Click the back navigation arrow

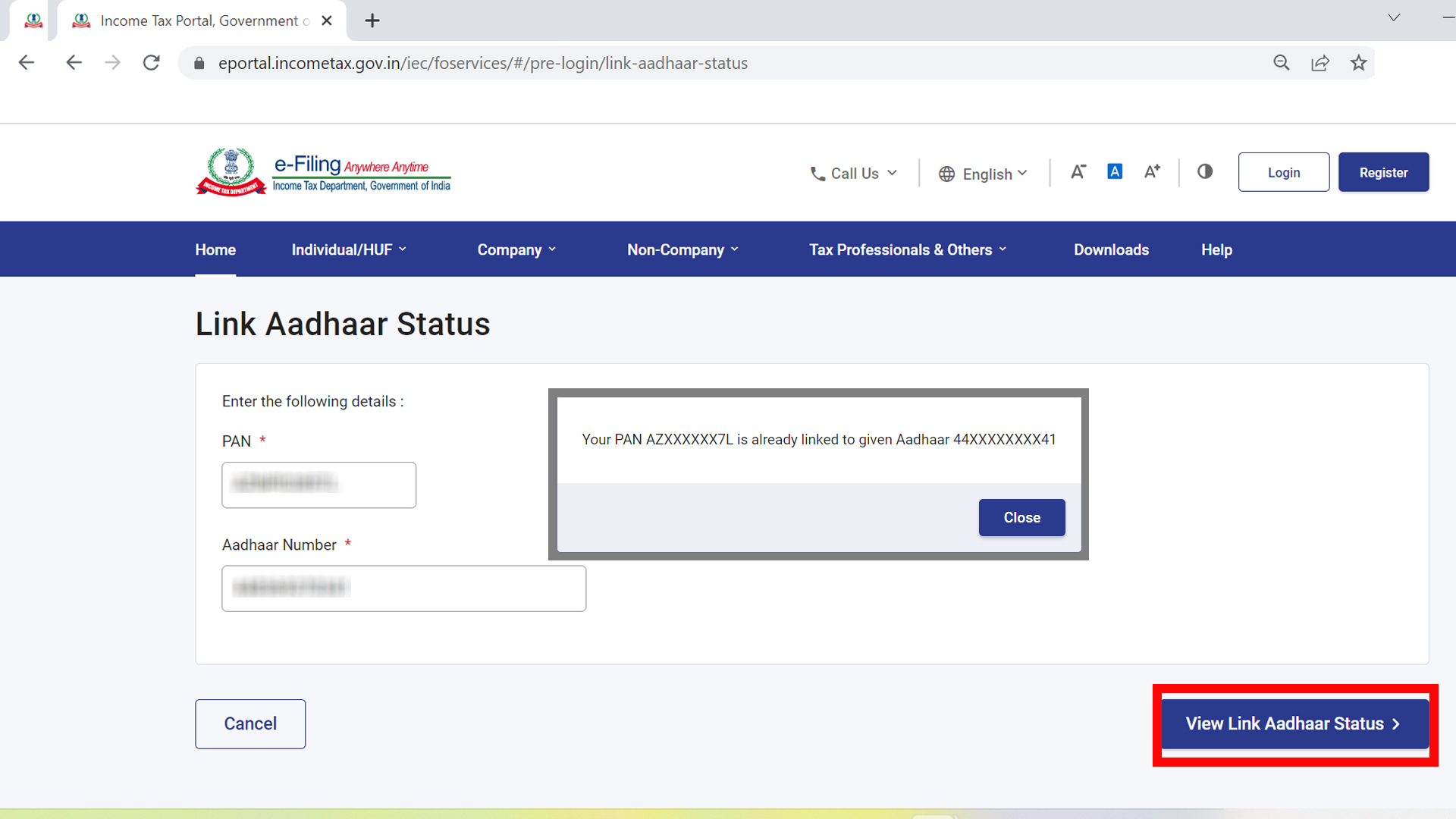[26, 62]
